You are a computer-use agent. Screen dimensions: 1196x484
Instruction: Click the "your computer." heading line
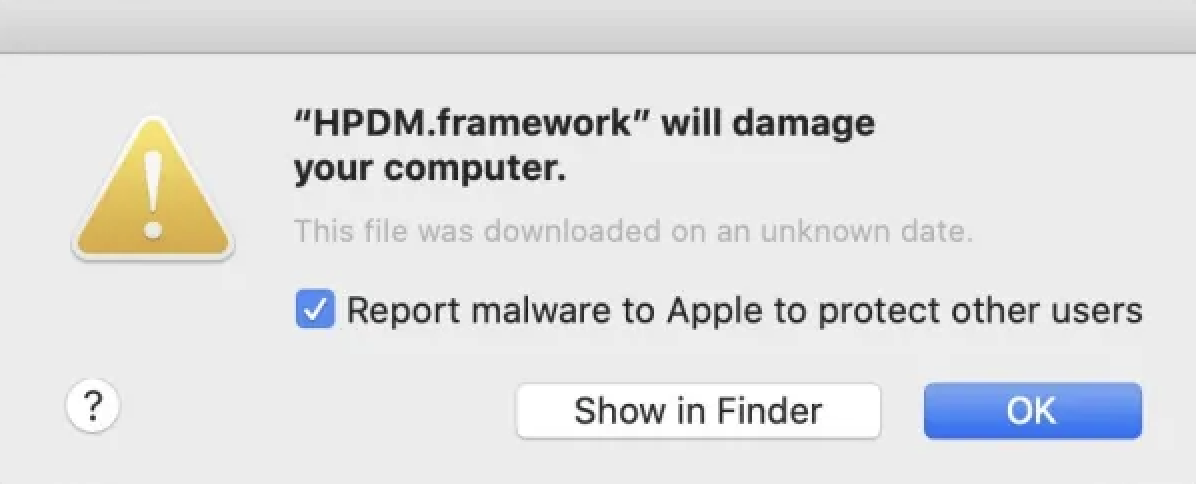(430, 170)
